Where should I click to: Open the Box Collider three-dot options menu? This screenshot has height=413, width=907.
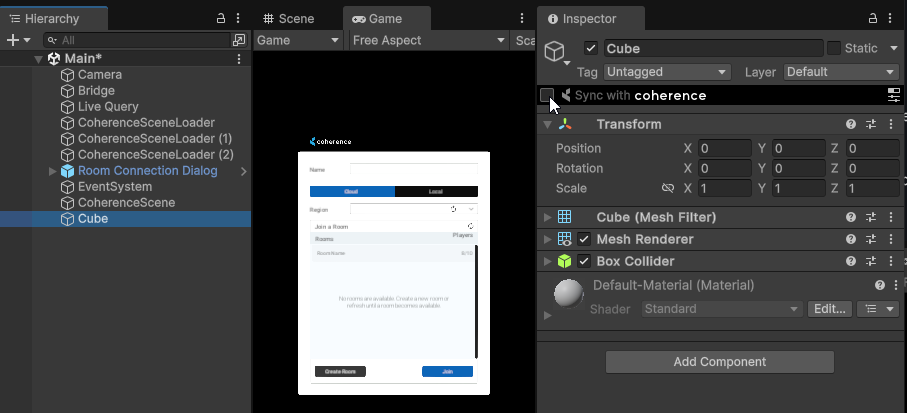point(891,261)
